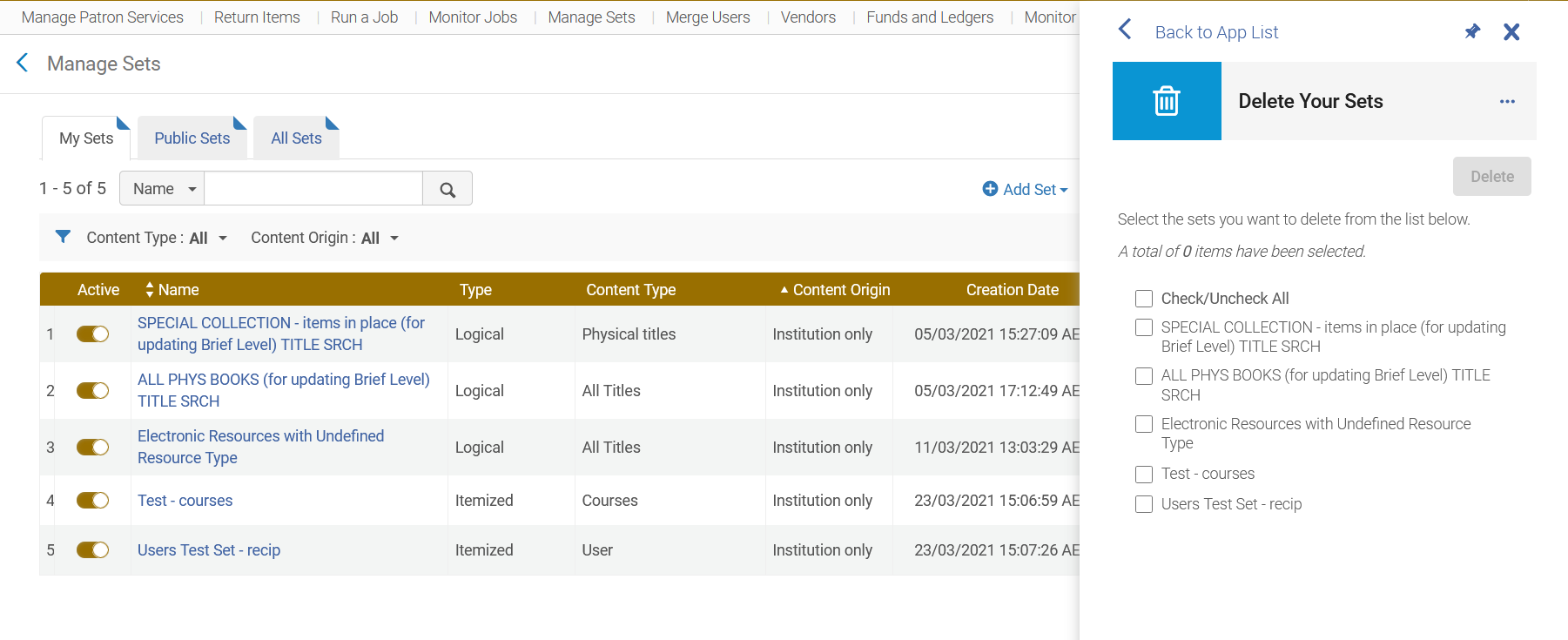Click the Type column header

475,290
